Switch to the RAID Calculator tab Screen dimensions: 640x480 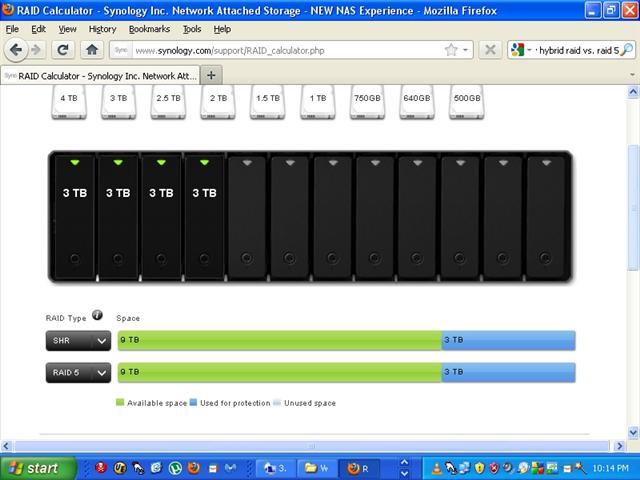click(100, 76)
